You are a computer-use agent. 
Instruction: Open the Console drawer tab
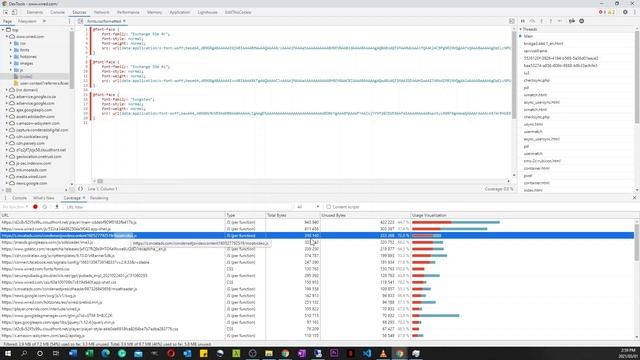19,198
